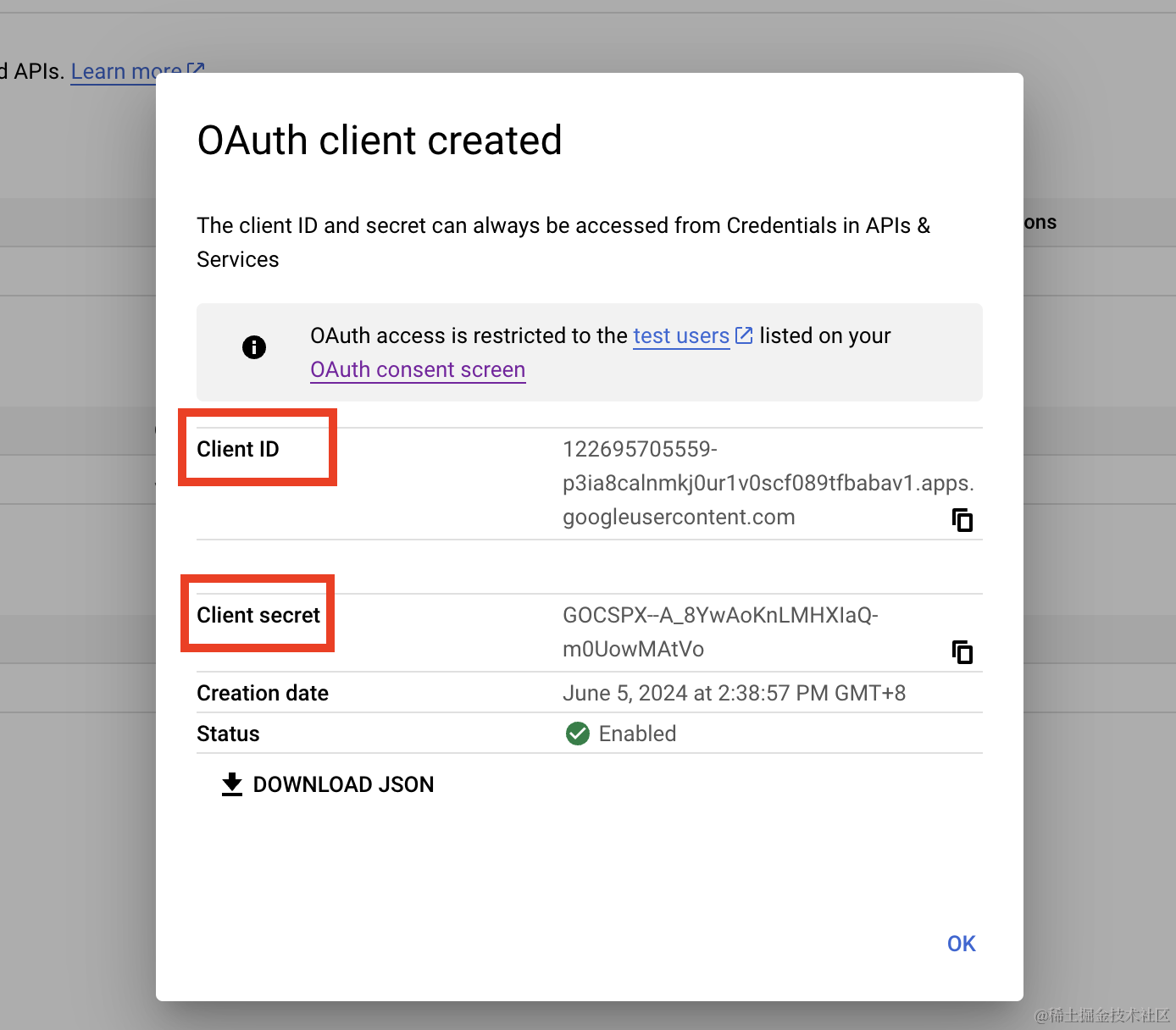Click the download arrow icon
The image size is (1176, 1030).
coord(232,784)
